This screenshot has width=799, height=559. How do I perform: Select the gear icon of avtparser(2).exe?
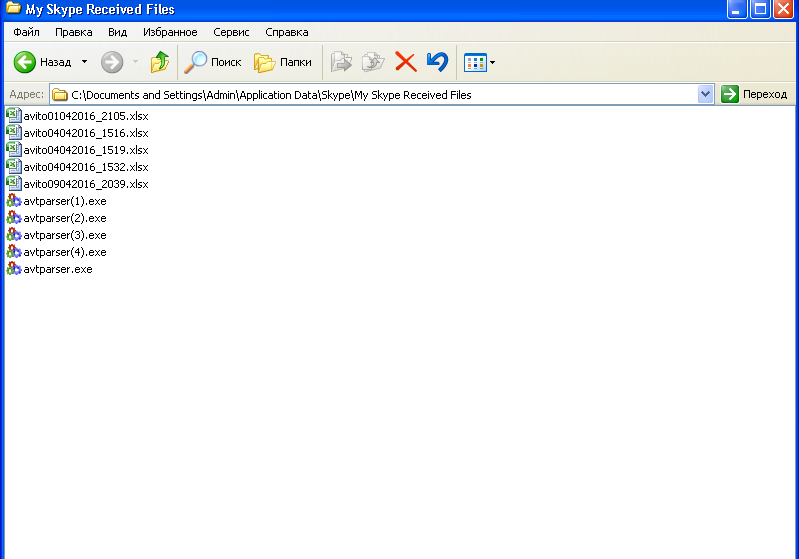[14, 218]
